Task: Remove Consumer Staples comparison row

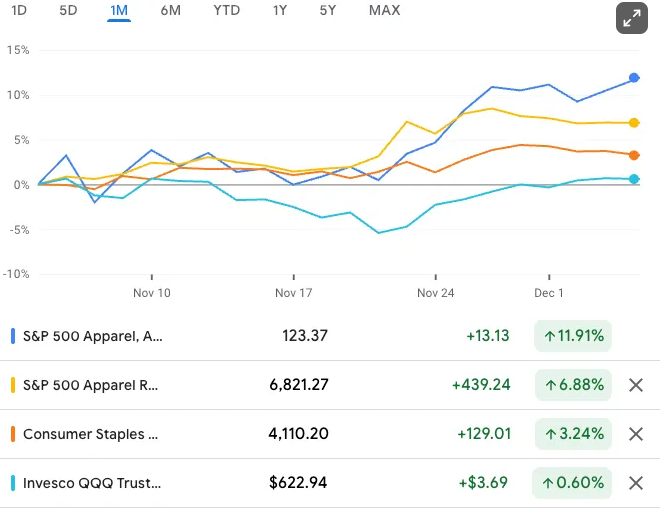Action: point(635,434)
